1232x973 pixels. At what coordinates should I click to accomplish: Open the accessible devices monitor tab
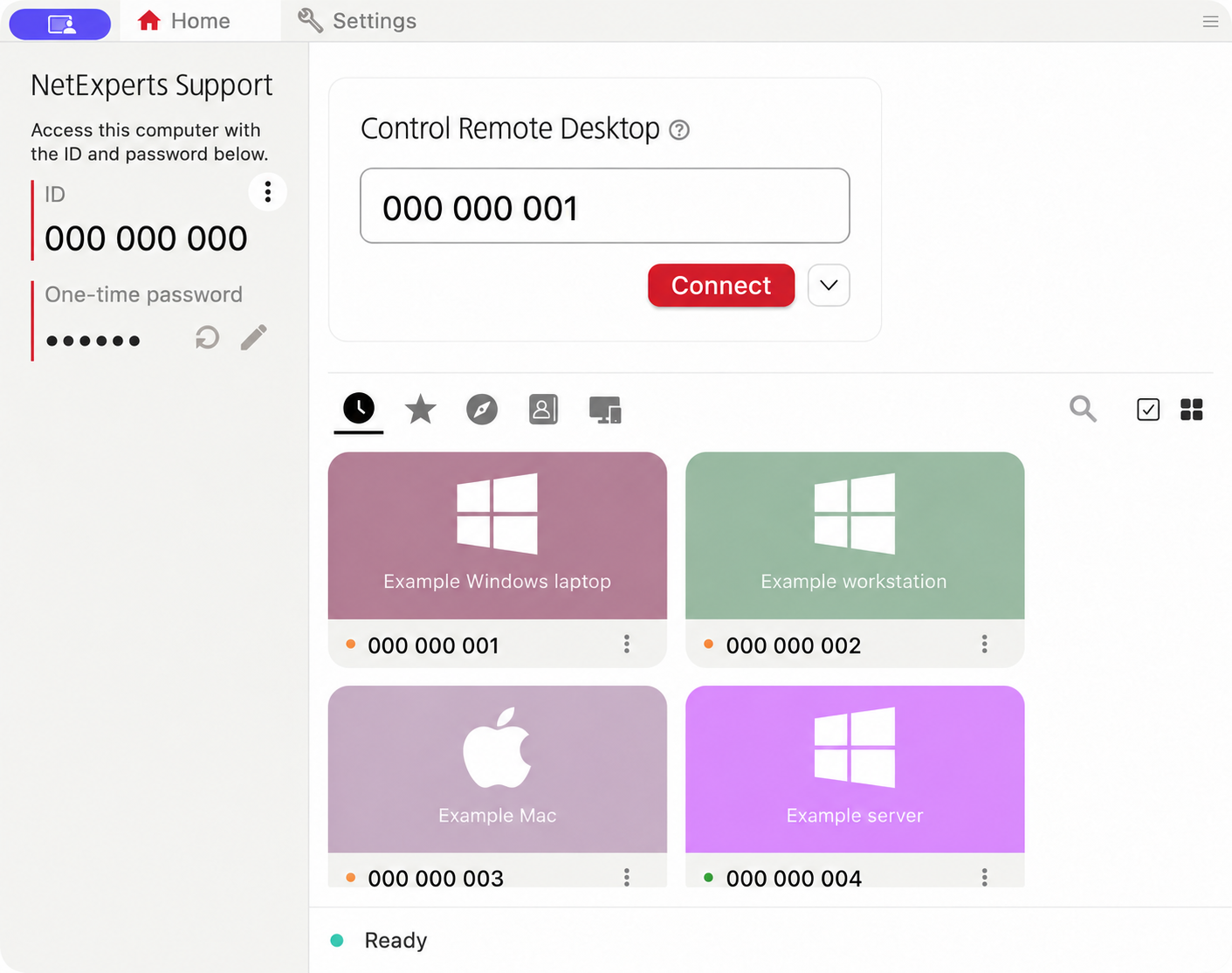click(x=605, y=410)
